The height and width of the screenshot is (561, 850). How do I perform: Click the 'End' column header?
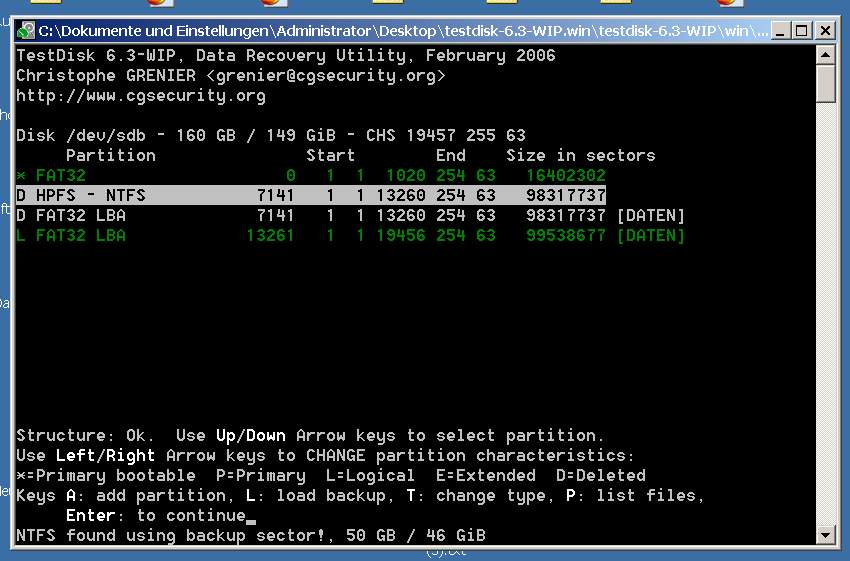[450, 156]
